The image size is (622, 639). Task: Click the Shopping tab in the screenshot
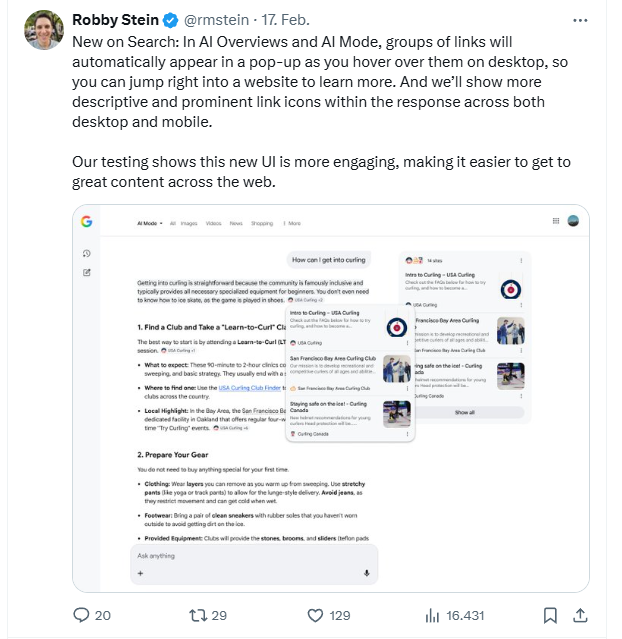coord(261,223)
